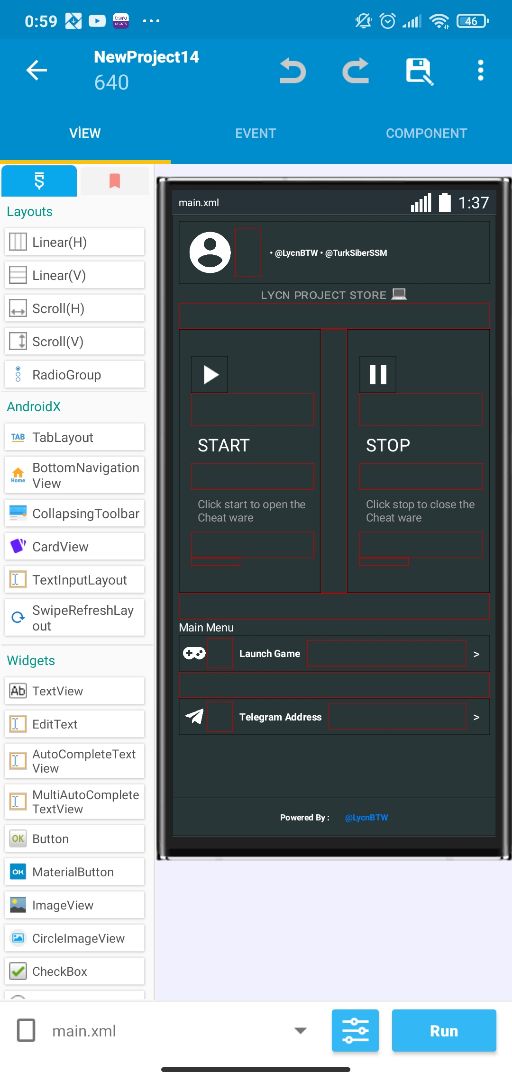The image size is (512, 1080).
Task: Select the Main Menu text
Action: click(206, 627)
